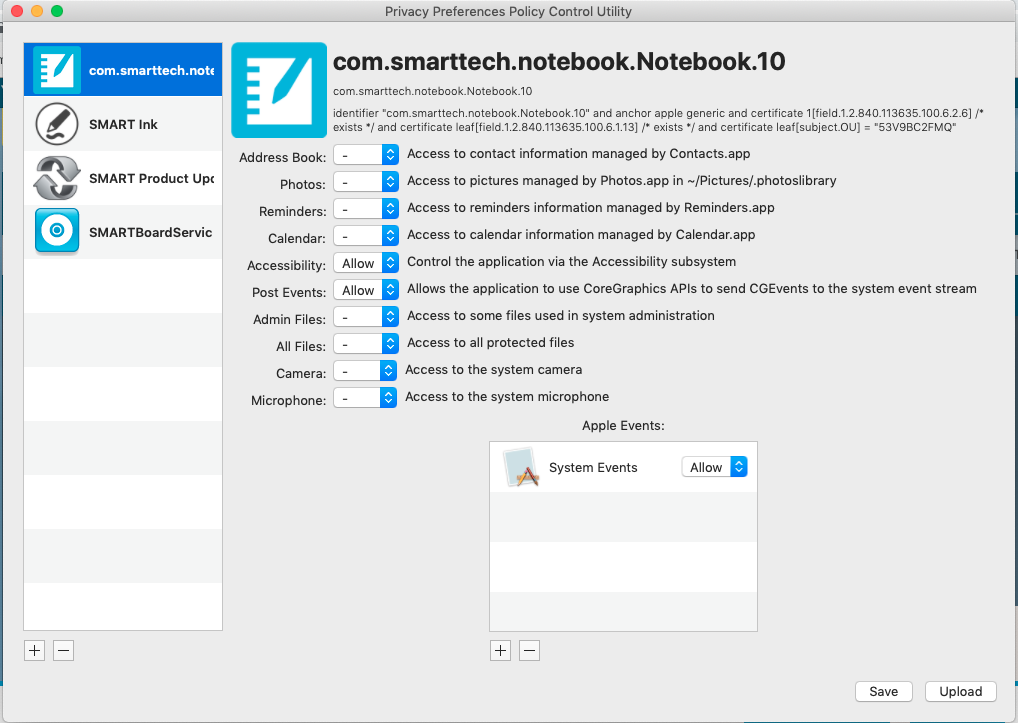Image resolution: width=1018 pixels, height=723 pixels.
Task: Open the Microphone permission dropdown
Action: coord(365,397)
